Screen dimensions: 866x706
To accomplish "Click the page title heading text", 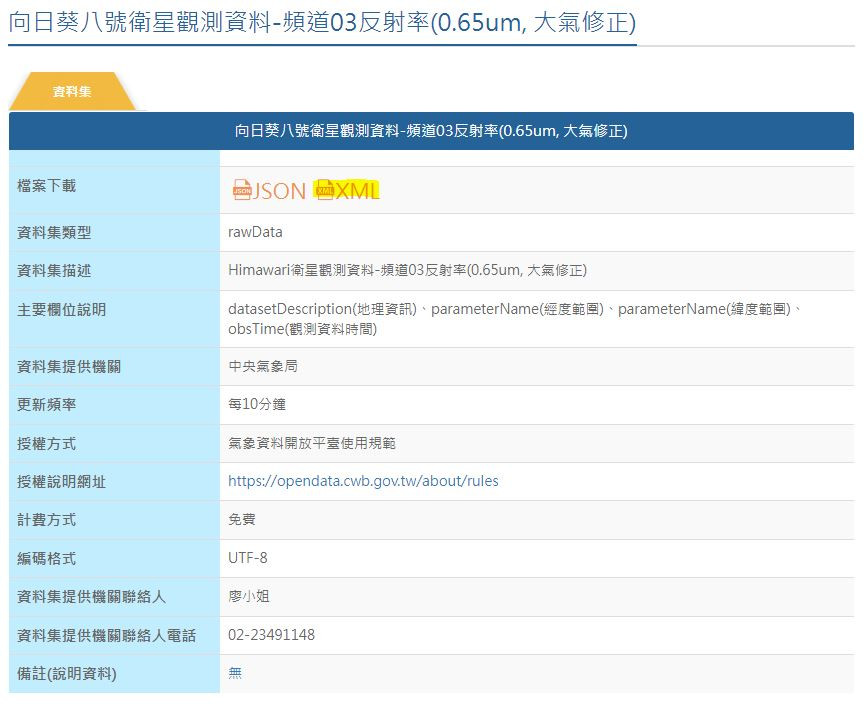I will [322, 23].
